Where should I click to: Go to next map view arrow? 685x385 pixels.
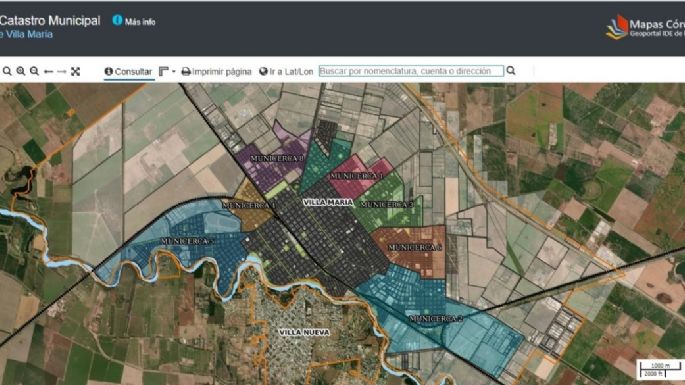tap(62, 71)
